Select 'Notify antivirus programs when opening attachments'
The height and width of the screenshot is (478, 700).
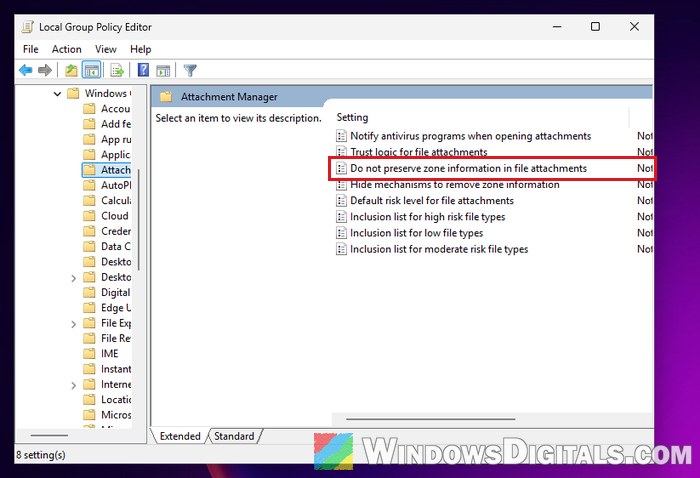tap(471, 136)
